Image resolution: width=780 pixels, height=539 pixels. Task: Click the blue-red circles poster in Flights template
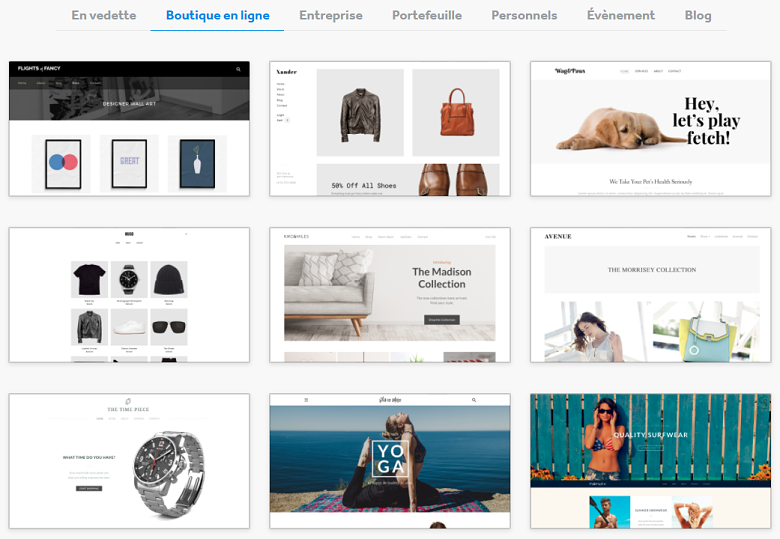[x=63, y=164]
